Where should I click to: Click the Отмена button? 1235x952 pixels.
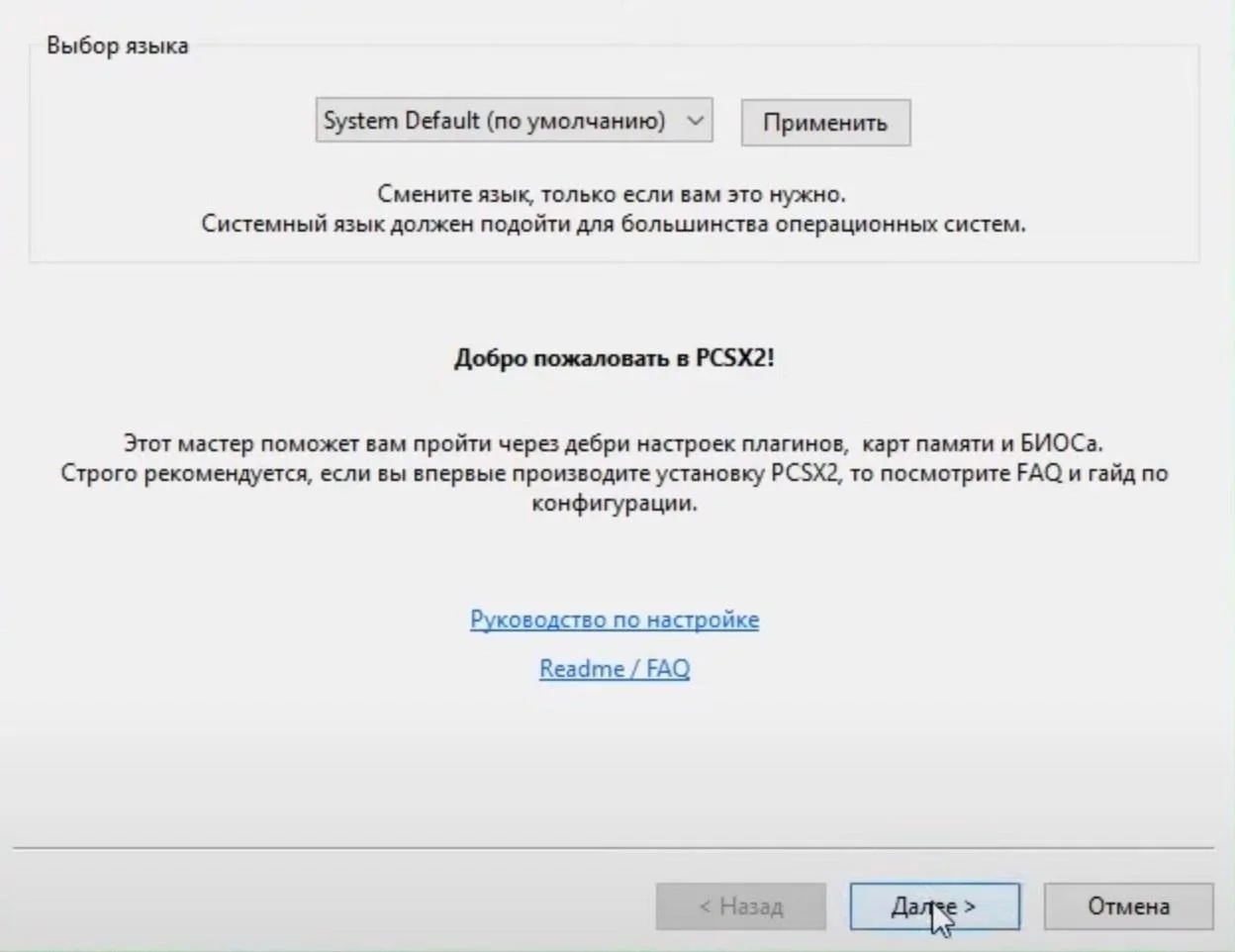click(1128, 906)
